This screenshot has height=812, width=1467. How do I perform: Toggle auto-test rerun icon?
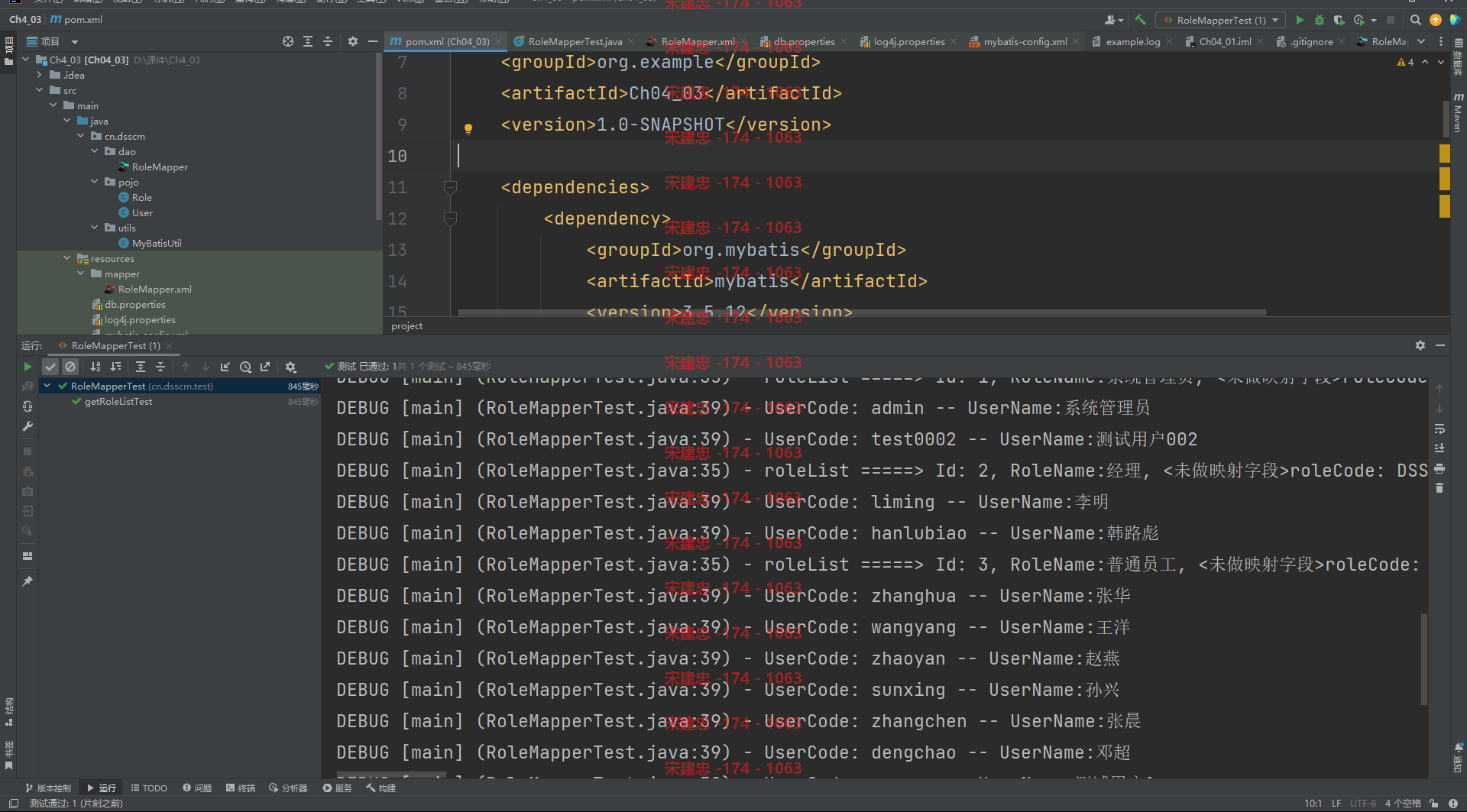[x=28, y=406]
